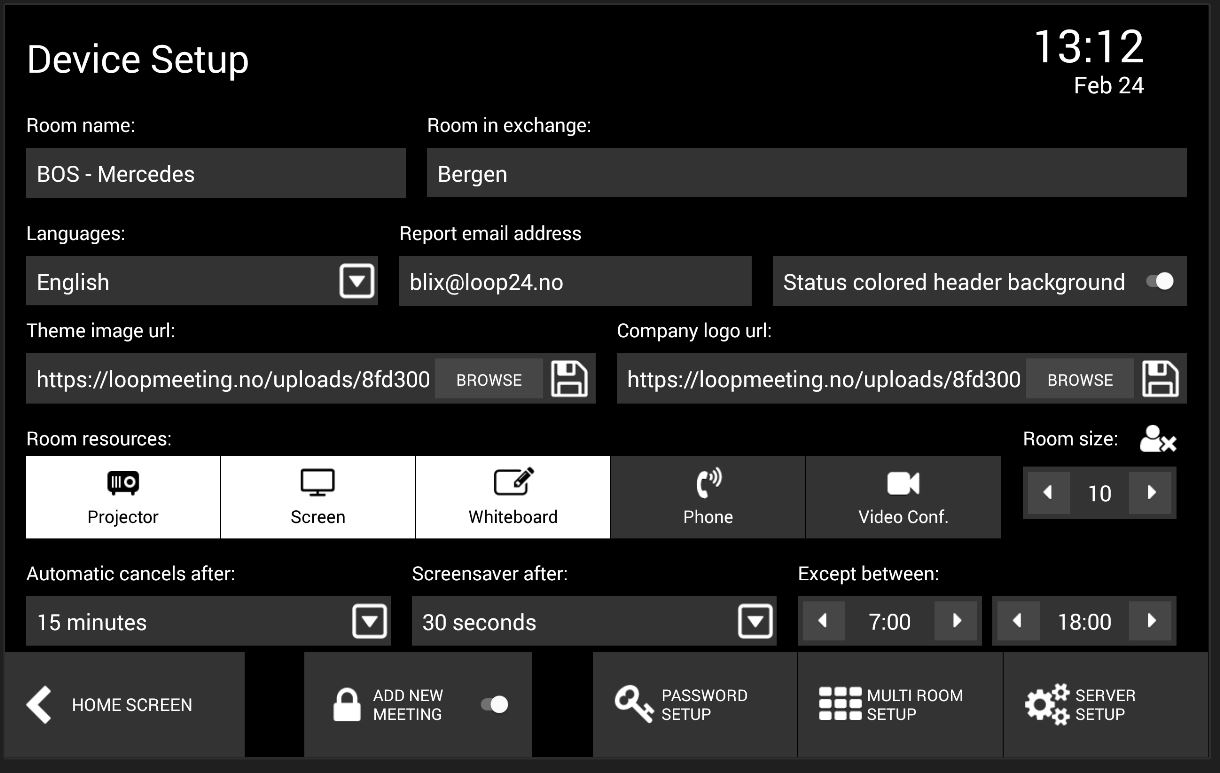The width and height of the screenshot is (1220, 773).
Task: Click the Device Setup title
Action: (x=138, y=60)
